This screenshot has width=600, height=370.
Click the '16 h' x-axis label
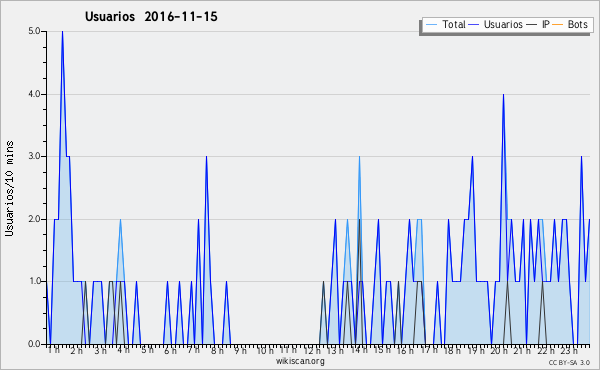406,351
